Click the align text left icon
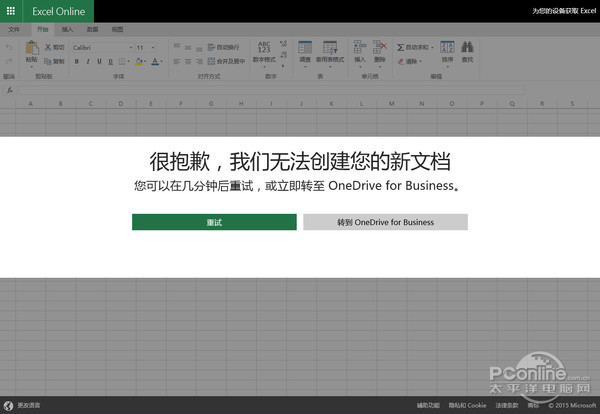The image size is (600, 414). click(177, 61)
